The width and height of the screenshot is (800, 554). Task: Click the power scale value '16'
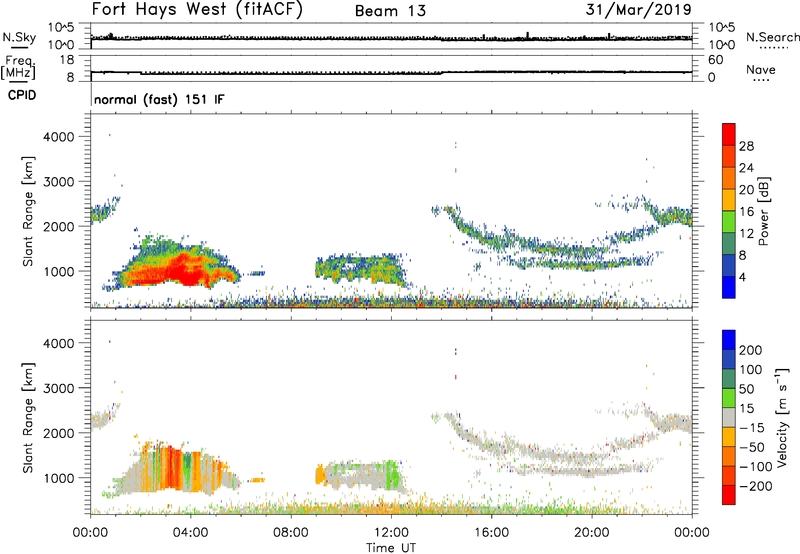746,212
